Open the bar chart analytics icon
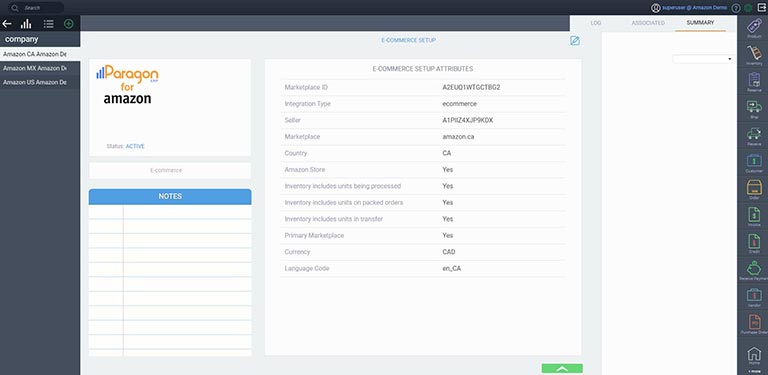This screenshot has height=375, width=768. [26, 23]
